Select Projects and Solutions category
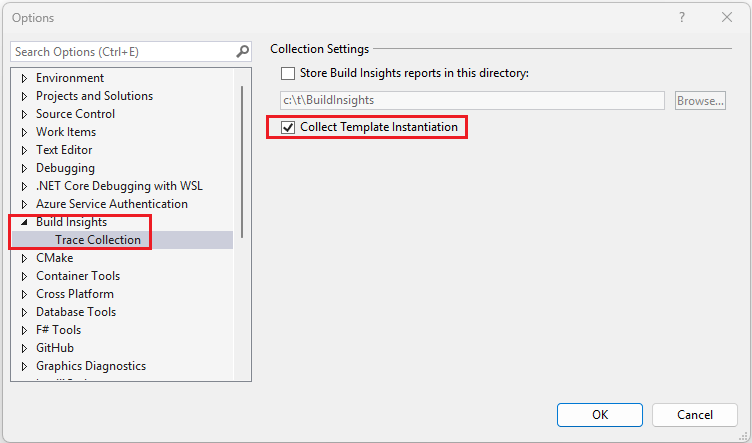752x443 pixels. (94, 96)
